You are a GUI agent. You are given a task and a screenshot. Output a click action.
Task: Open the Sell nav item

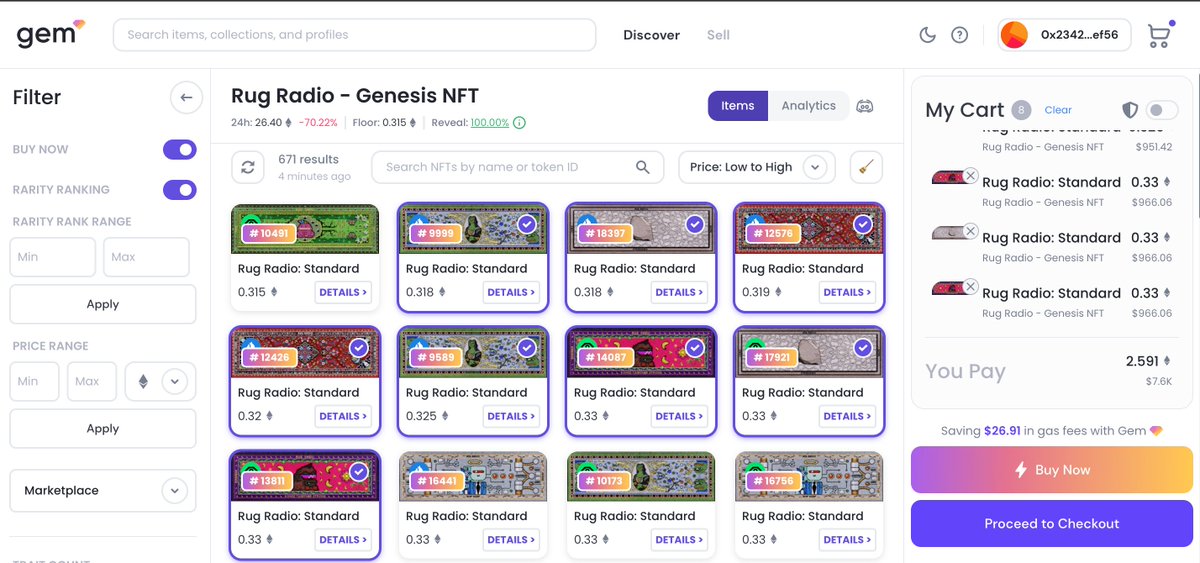click(x=718, y=35)
